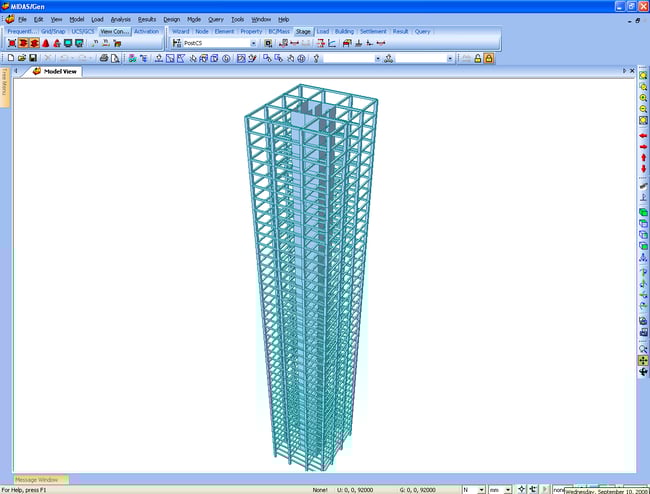Click the red up arrow view icon
Image resolution: width=650 pixels, height=494 pixels.
click(x=643, y=157)
